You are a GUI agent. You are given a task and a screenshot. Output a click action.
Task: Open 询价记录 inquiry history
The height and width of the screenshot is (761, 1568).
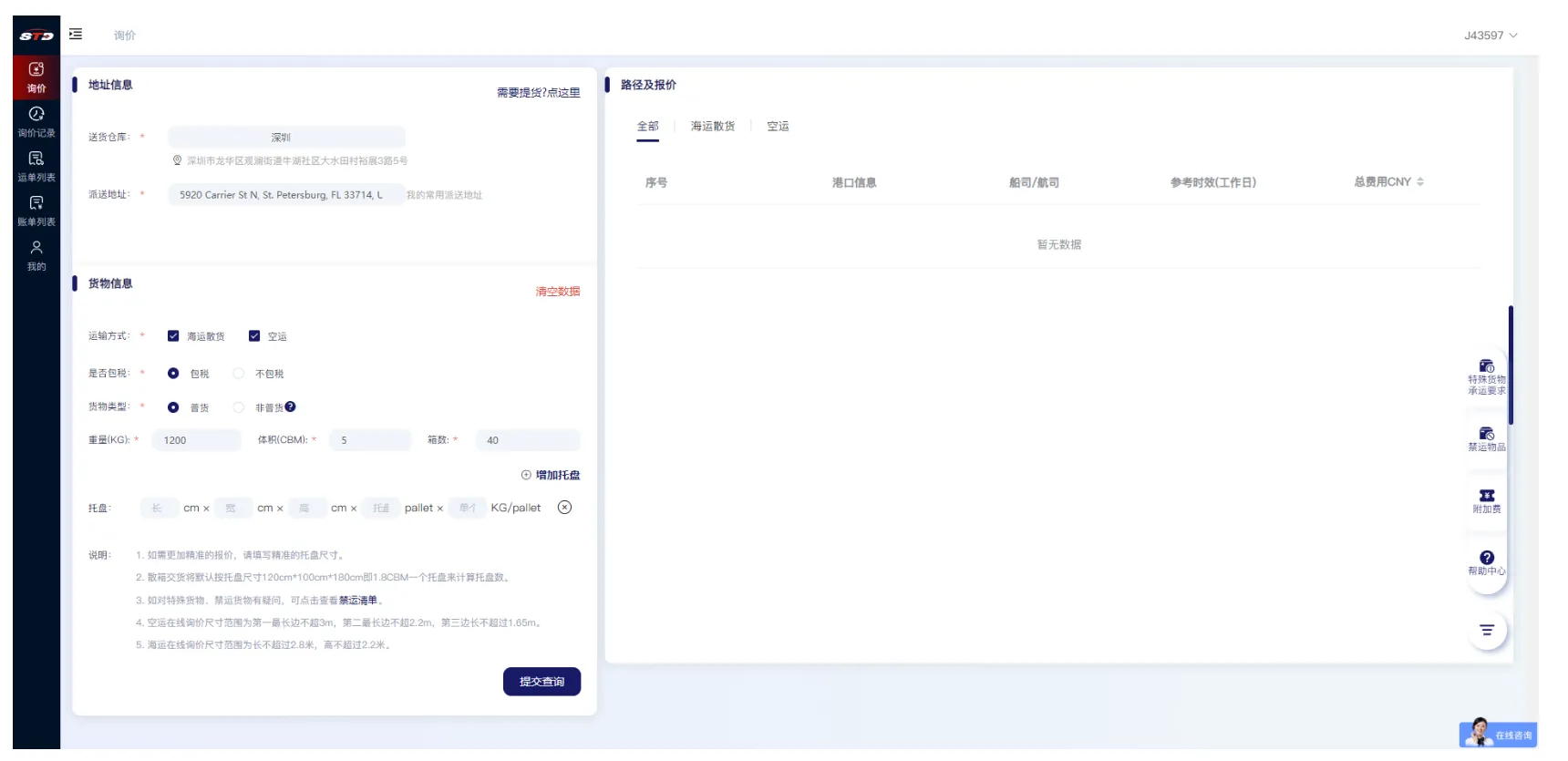pyautogui.click(x=36, y=121)
